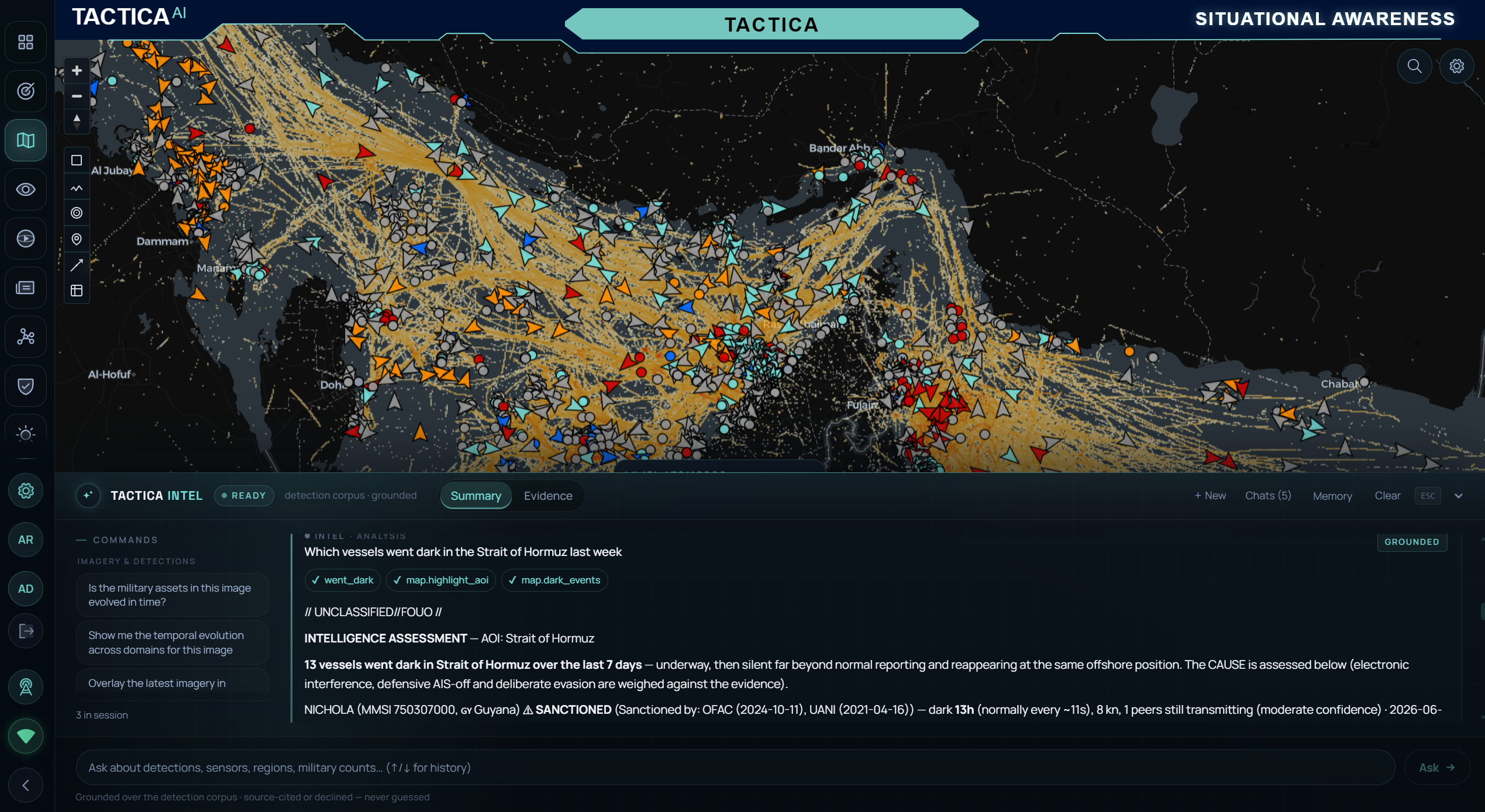
Task: Open the table layout map tool
Action: click(77, 291)
